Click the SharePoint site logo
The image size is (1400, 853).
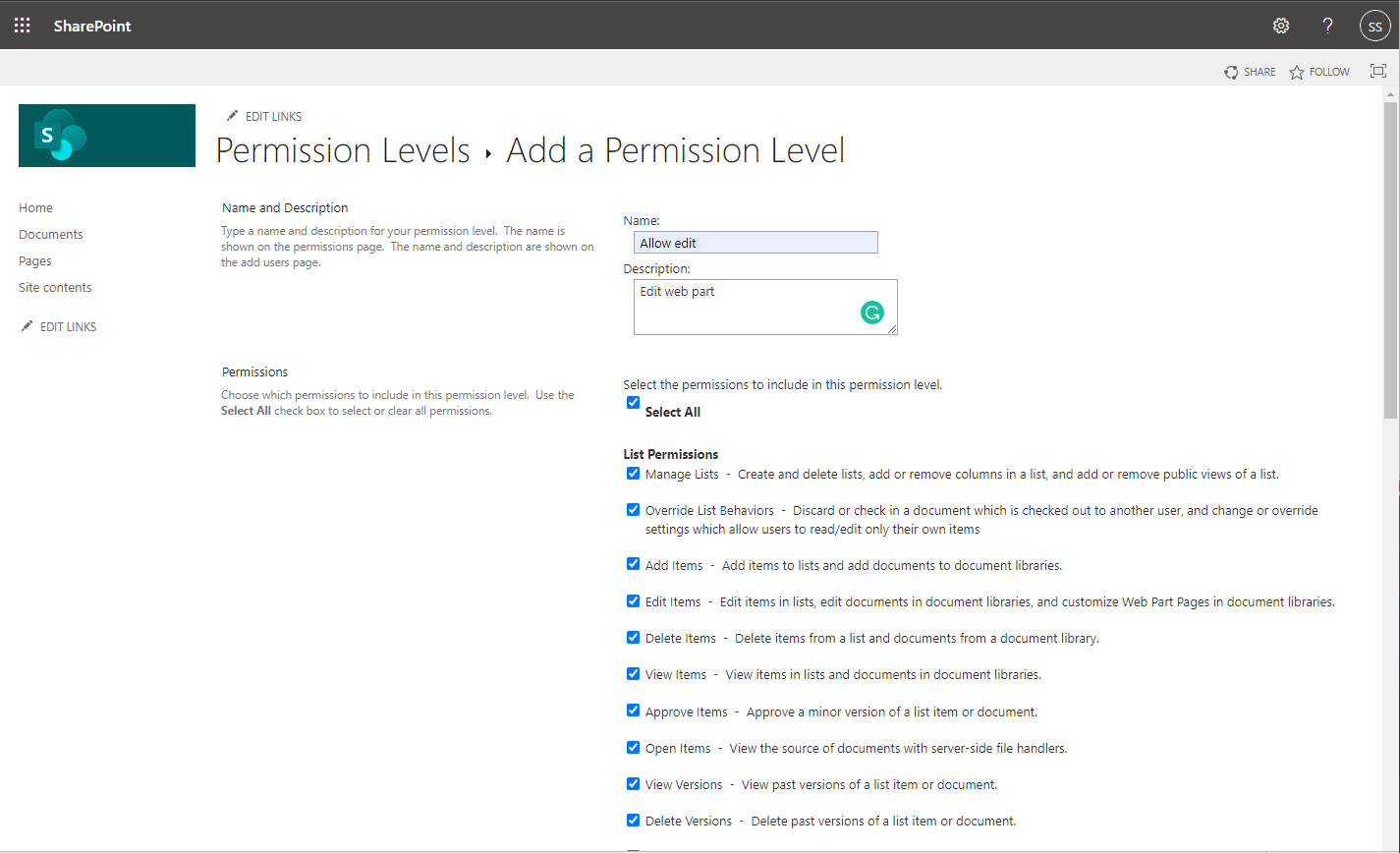coord(107,136)
